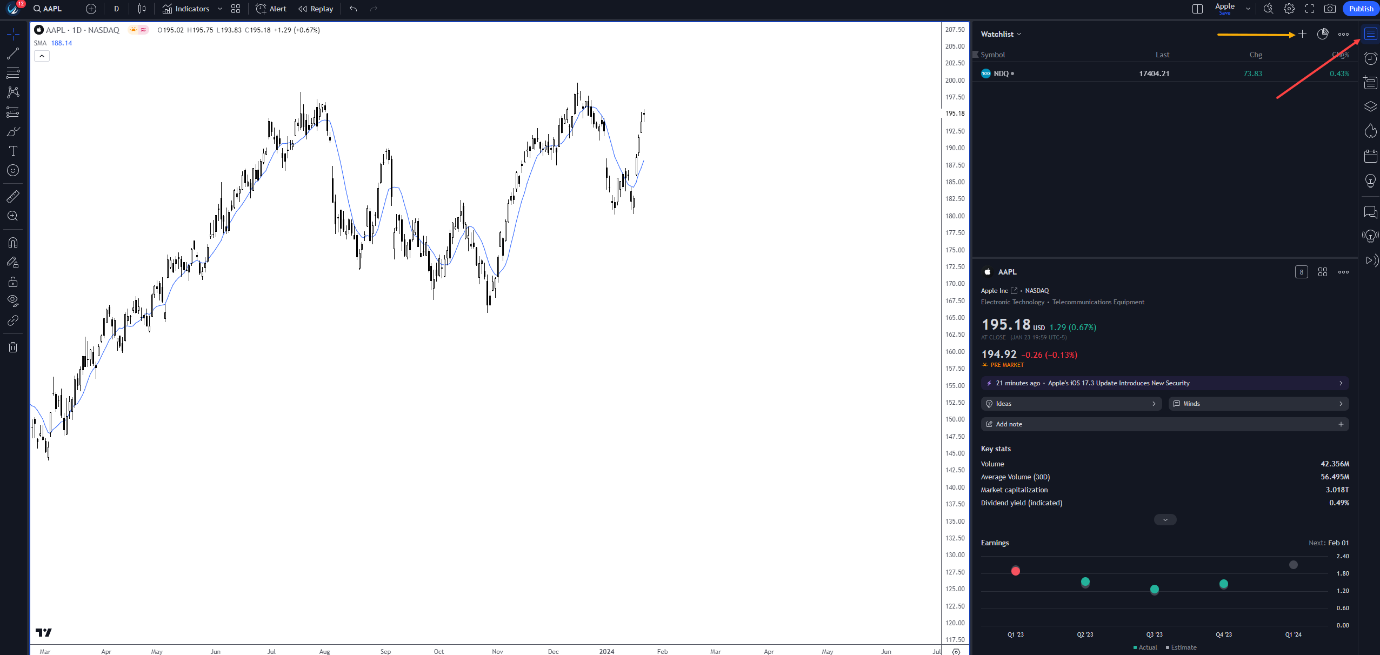Toggle stay in drawing mode
The image size is (1380, 655).
(13, 262)
